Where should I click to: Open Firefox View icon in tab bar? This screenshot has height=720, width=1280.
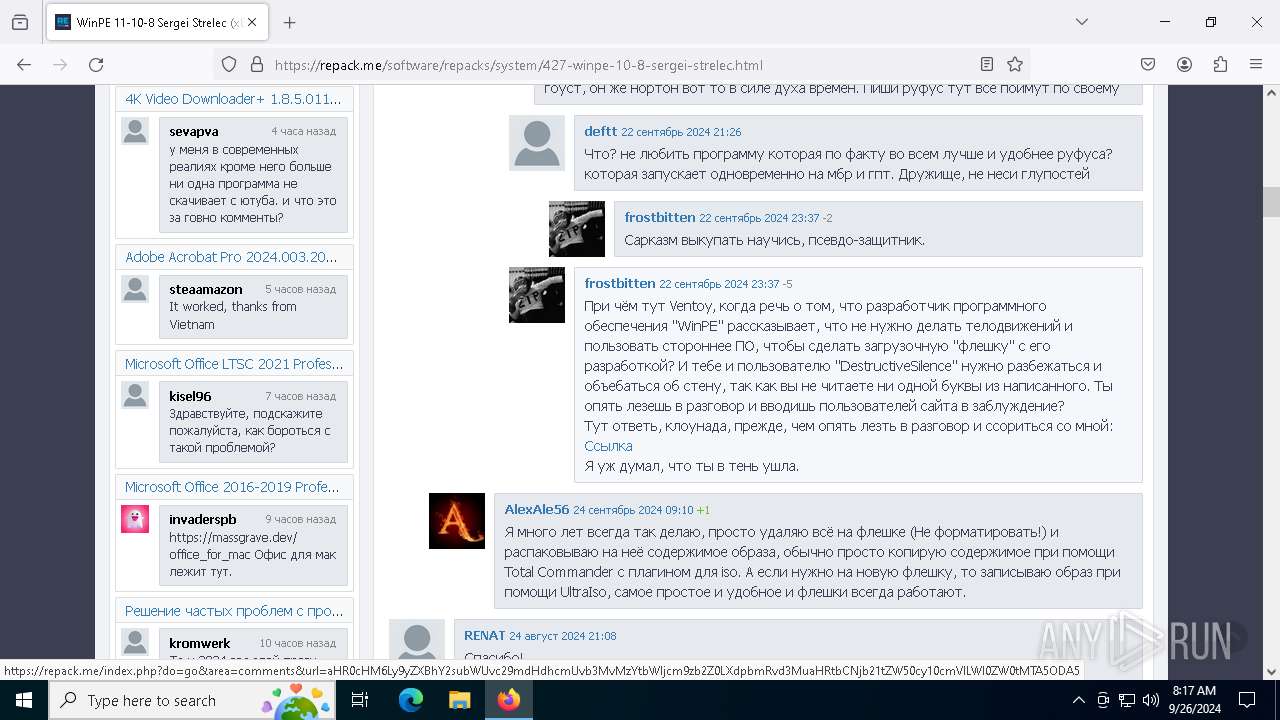point(20,22)
